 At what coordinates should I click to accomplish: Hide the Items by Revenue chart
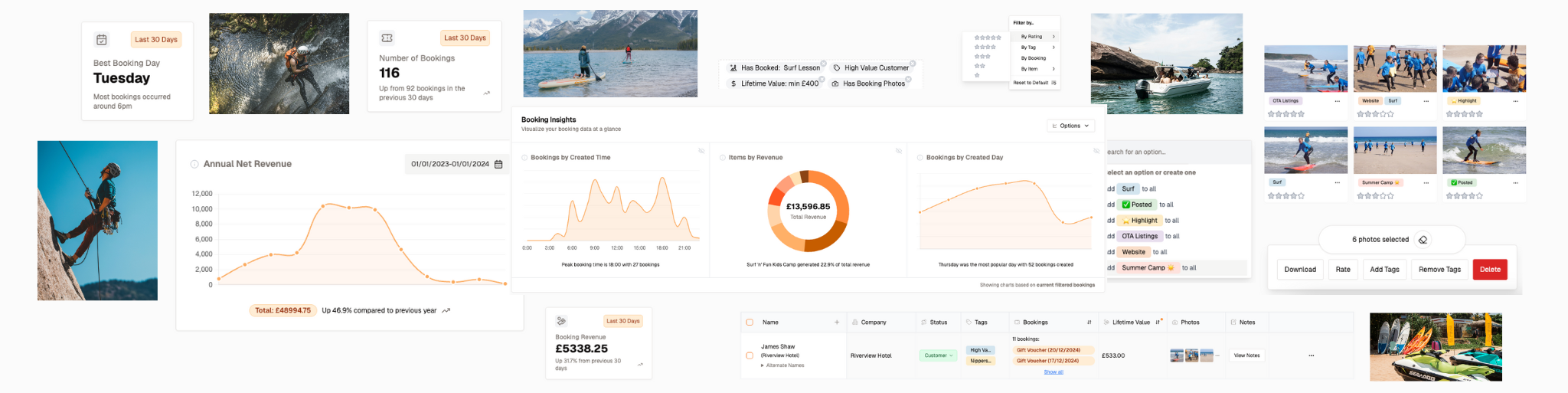coord(898,151)
